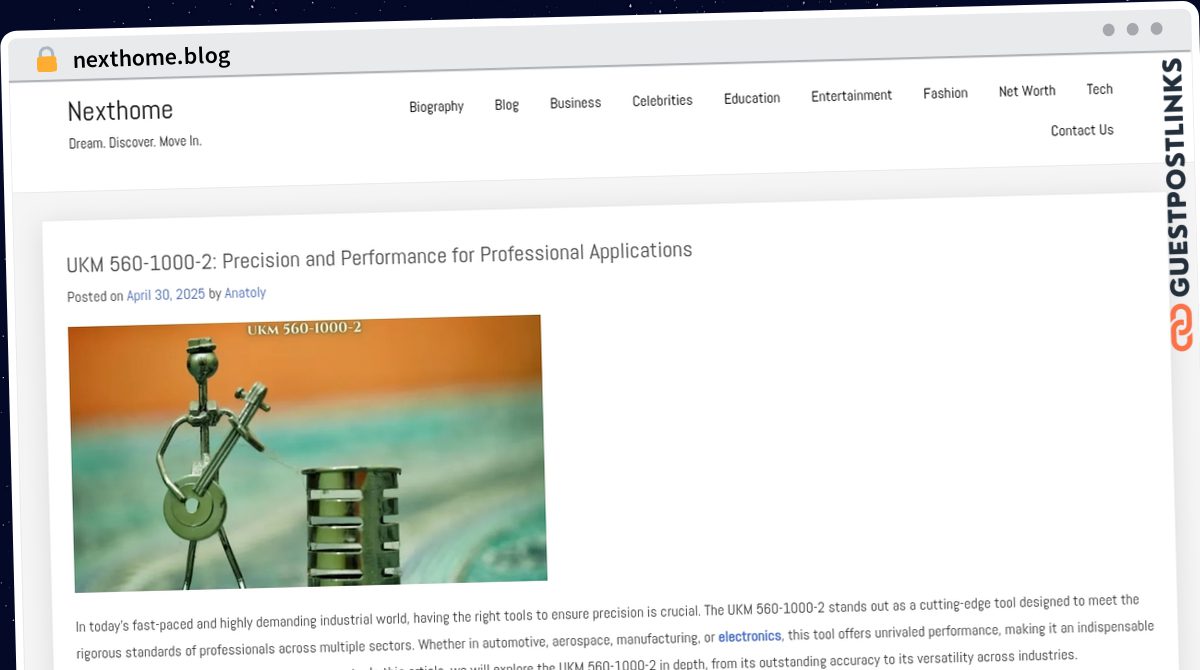The width and height of the screenshot is (1200, 670).
Task: Open the Business category menu
Action: coord(575,102)
